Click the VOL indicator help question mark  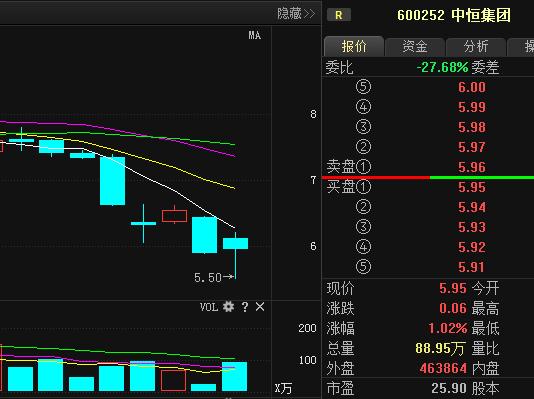(x=245, y=307)
